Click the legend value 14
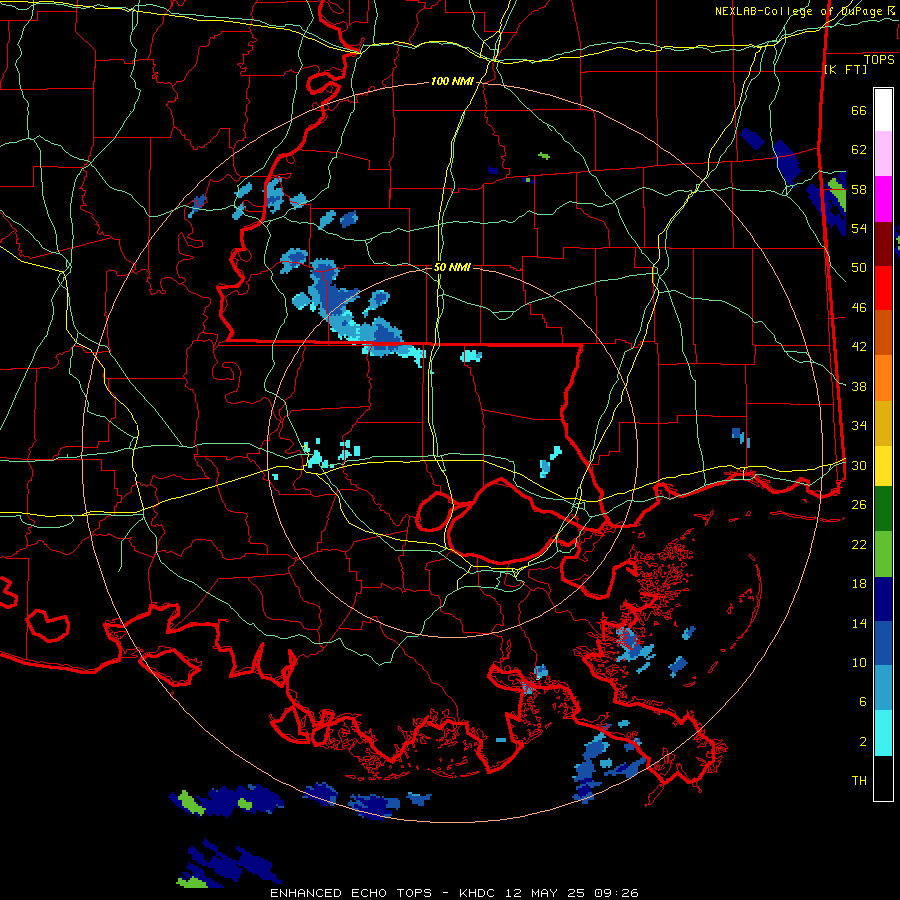900x900 pixels. (859, 623)
